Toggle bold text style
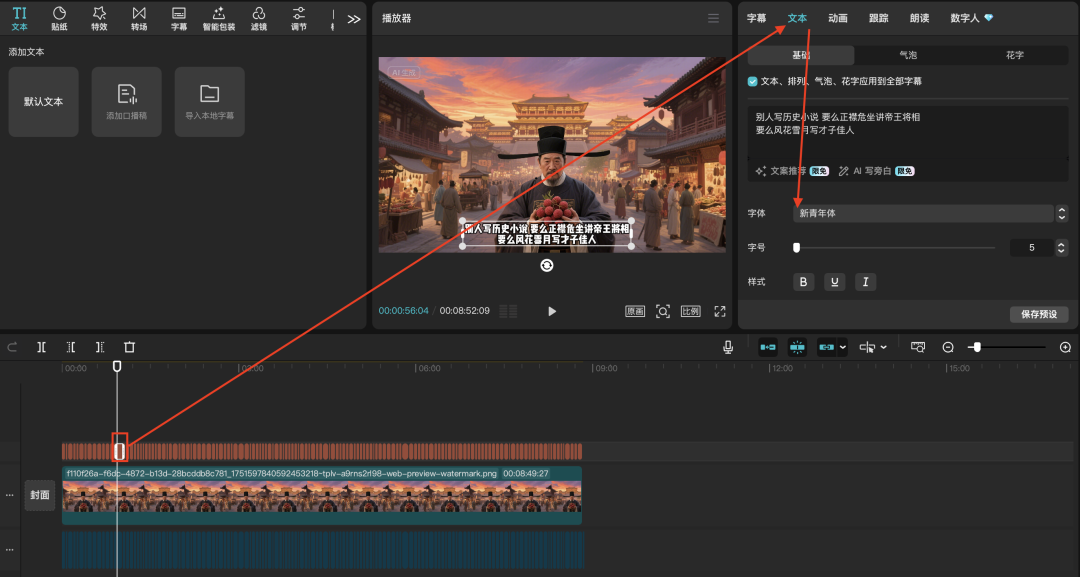 tap(804, 282)
